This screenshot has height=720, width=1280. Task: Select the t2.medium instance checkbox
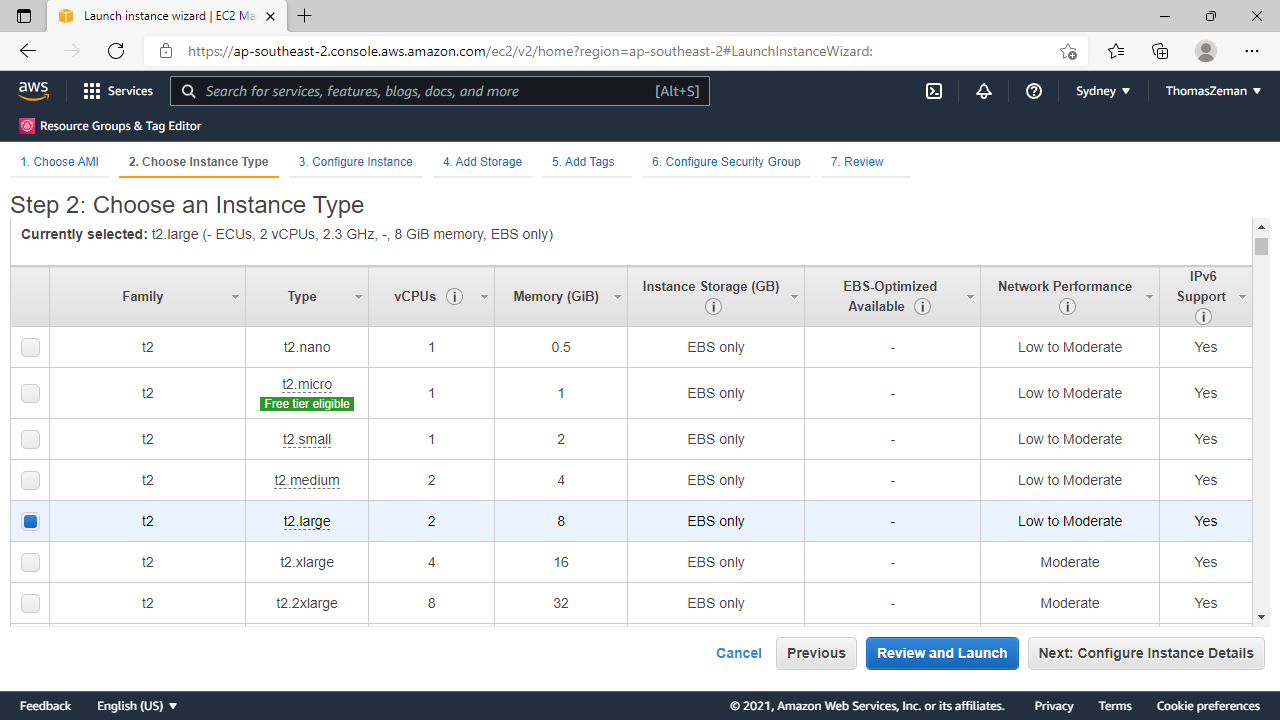(30, 480)
